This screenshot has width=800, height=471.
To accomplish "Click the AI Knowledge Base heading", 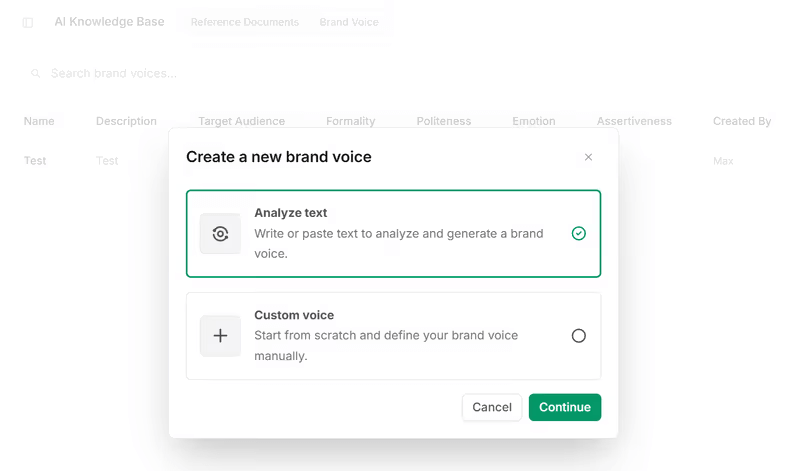I will pyautogui.click(x=109, y=22).
